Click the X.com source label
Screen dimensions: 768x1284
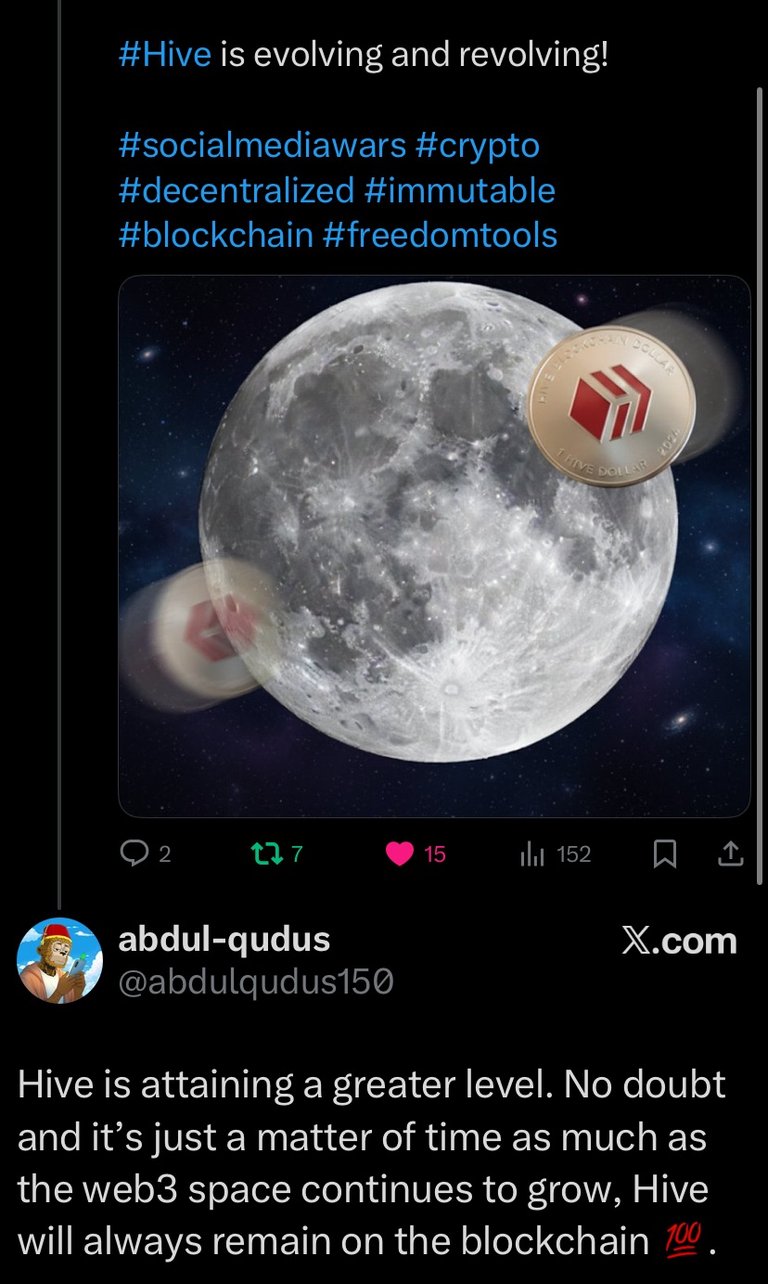pos(679,941)
